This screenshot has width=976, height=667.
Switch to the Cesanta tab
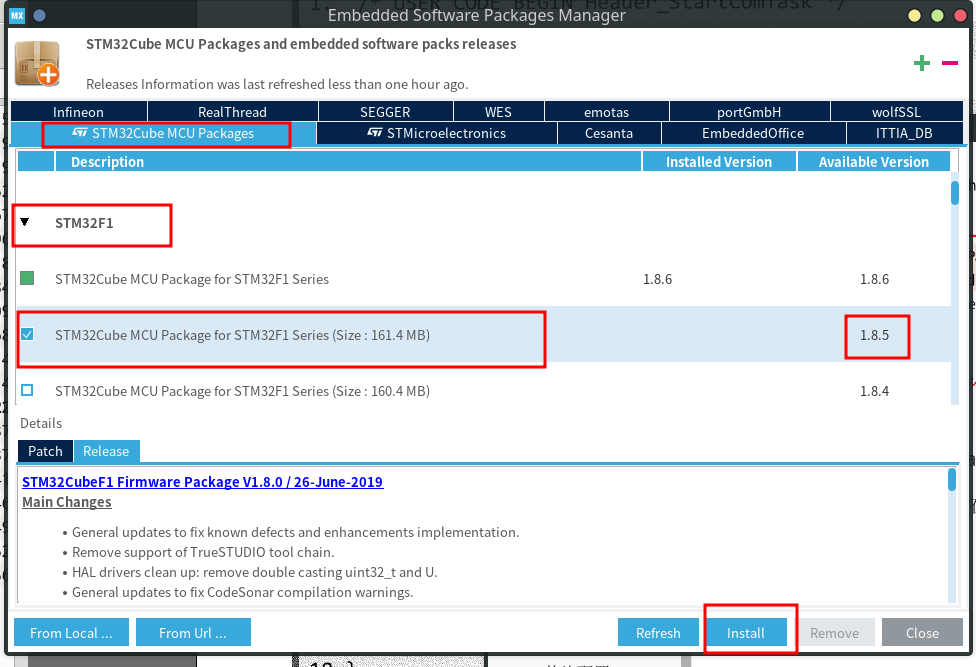pos(609,133)
